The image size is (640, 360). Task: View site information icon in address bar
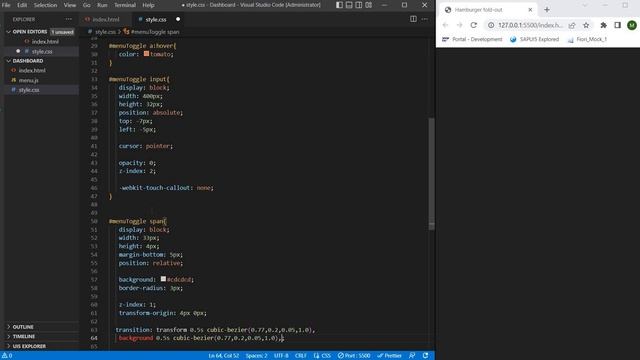tap(491, 25)
